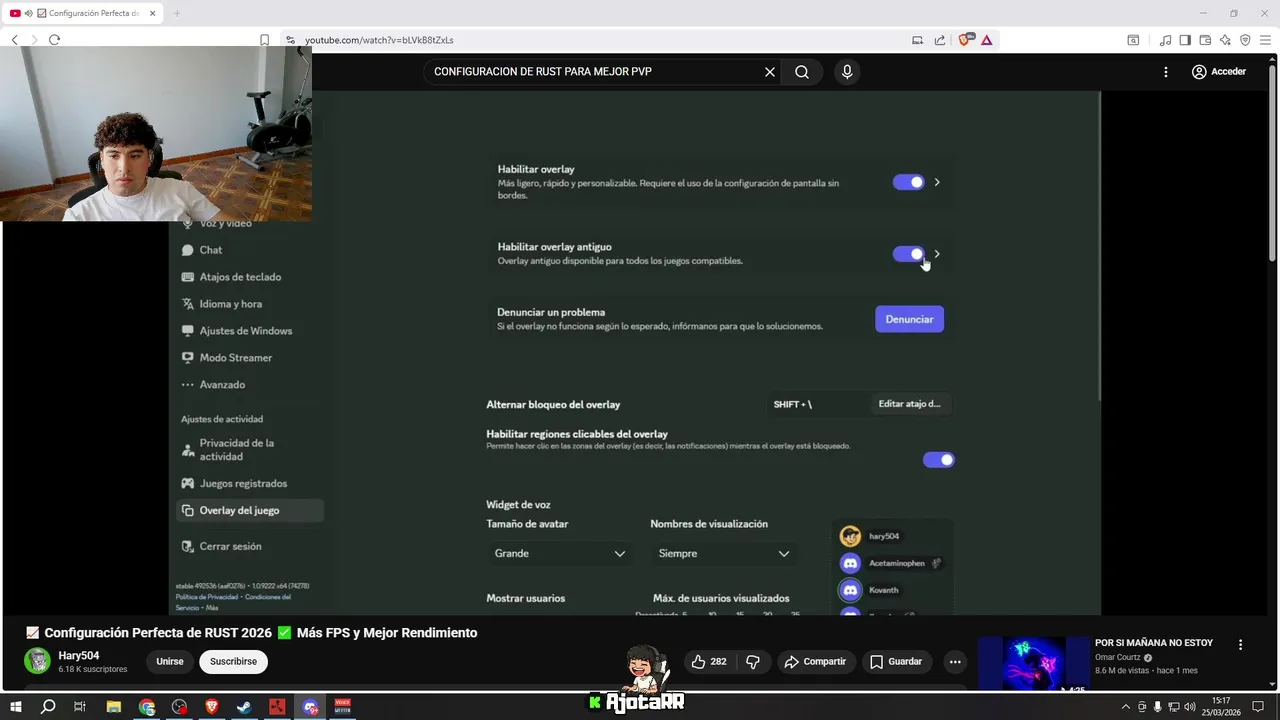Open YouTube settings three-dot menu
The height and width of the screenshot is (720, 1280).
click(x=1165, y=72)
